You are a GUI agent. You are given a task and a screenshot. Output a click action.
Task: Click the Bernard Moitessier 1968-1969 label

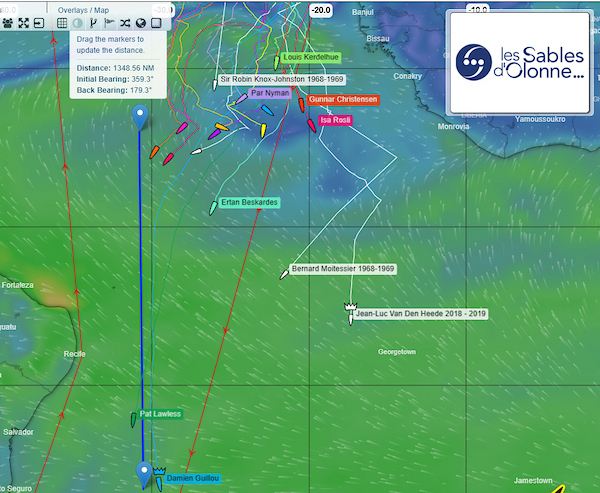pyautogui.click(x=343, y=269)
